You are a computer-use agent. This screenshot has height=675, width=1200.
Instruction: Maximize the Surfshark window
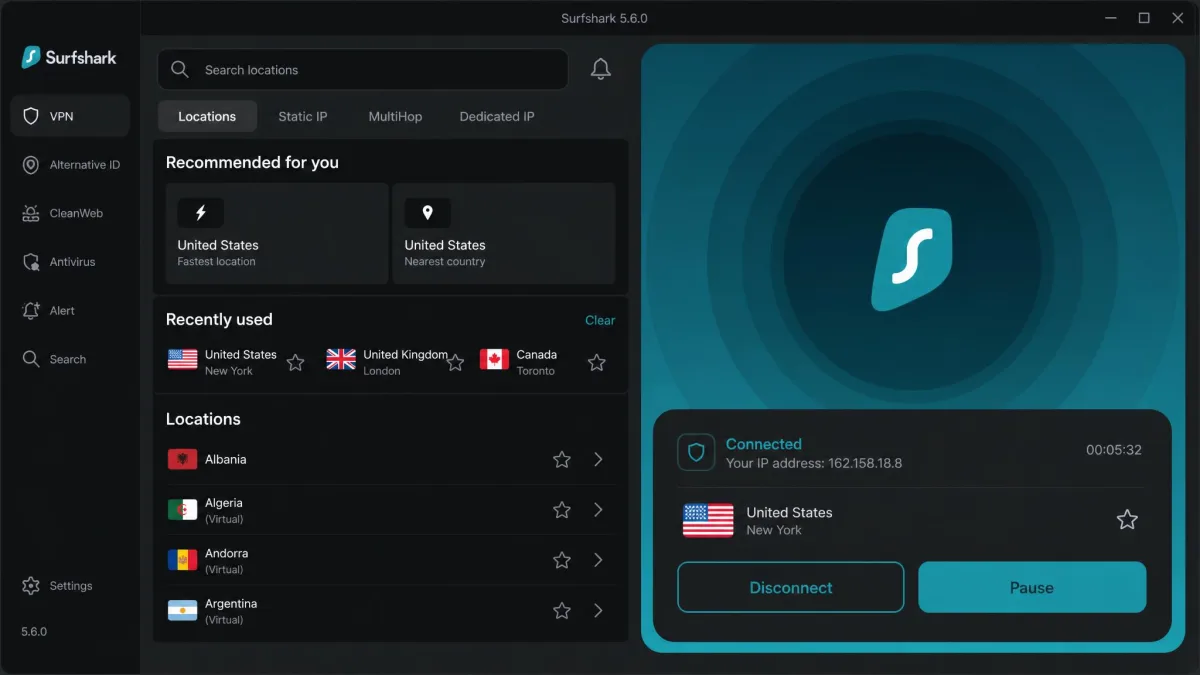pos(1144,18)
